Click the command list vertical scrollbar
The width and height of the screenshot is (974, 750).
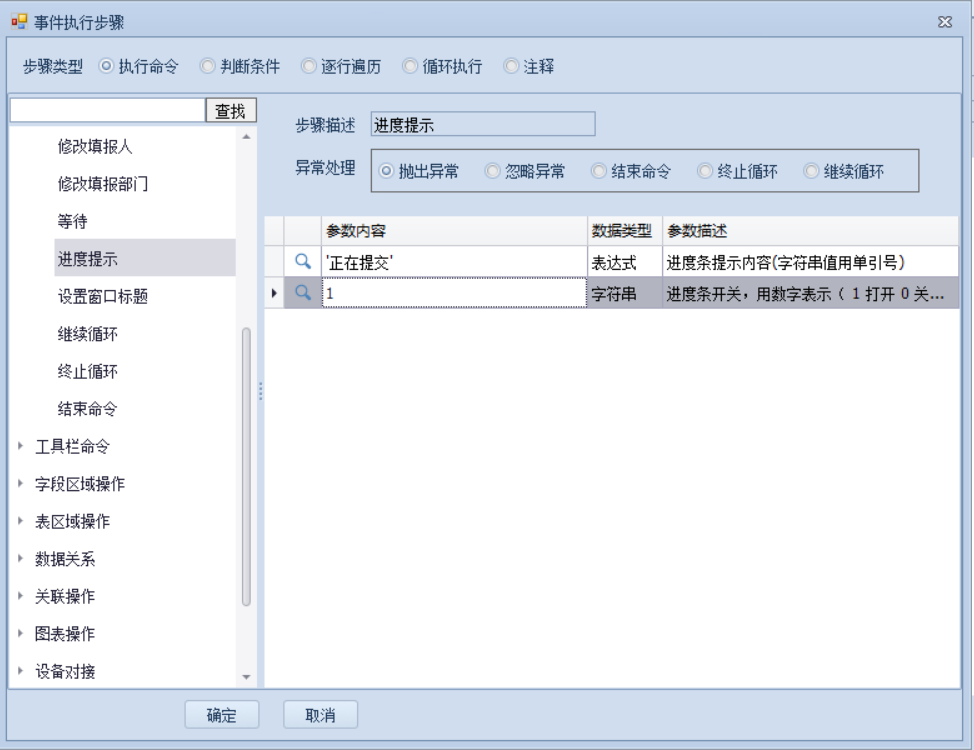pos(246,465)
